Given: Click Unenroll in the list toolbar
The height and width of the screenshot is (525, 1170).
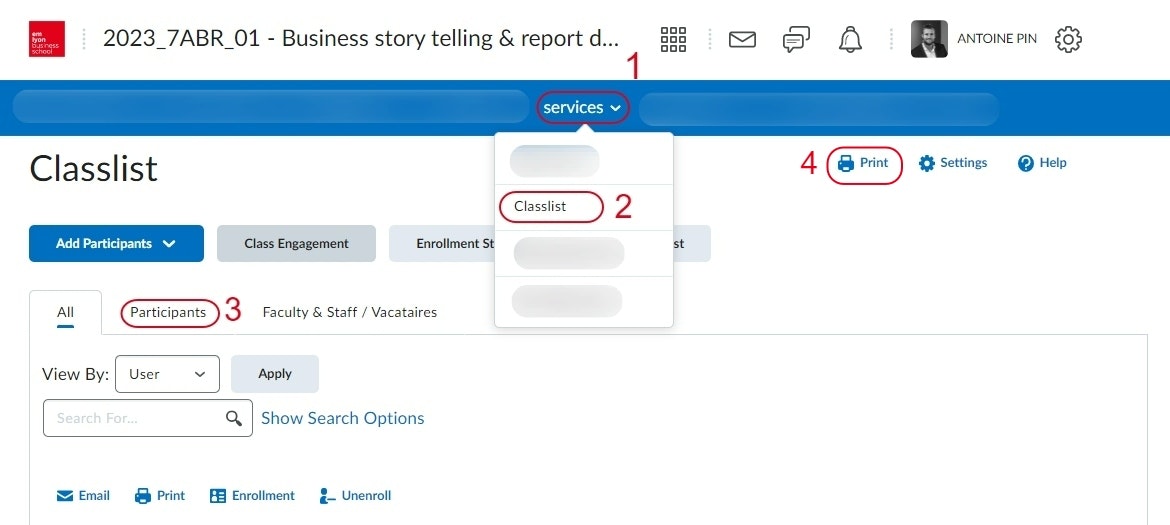Looking at the screenshot, I should click(x=355, y=496).
